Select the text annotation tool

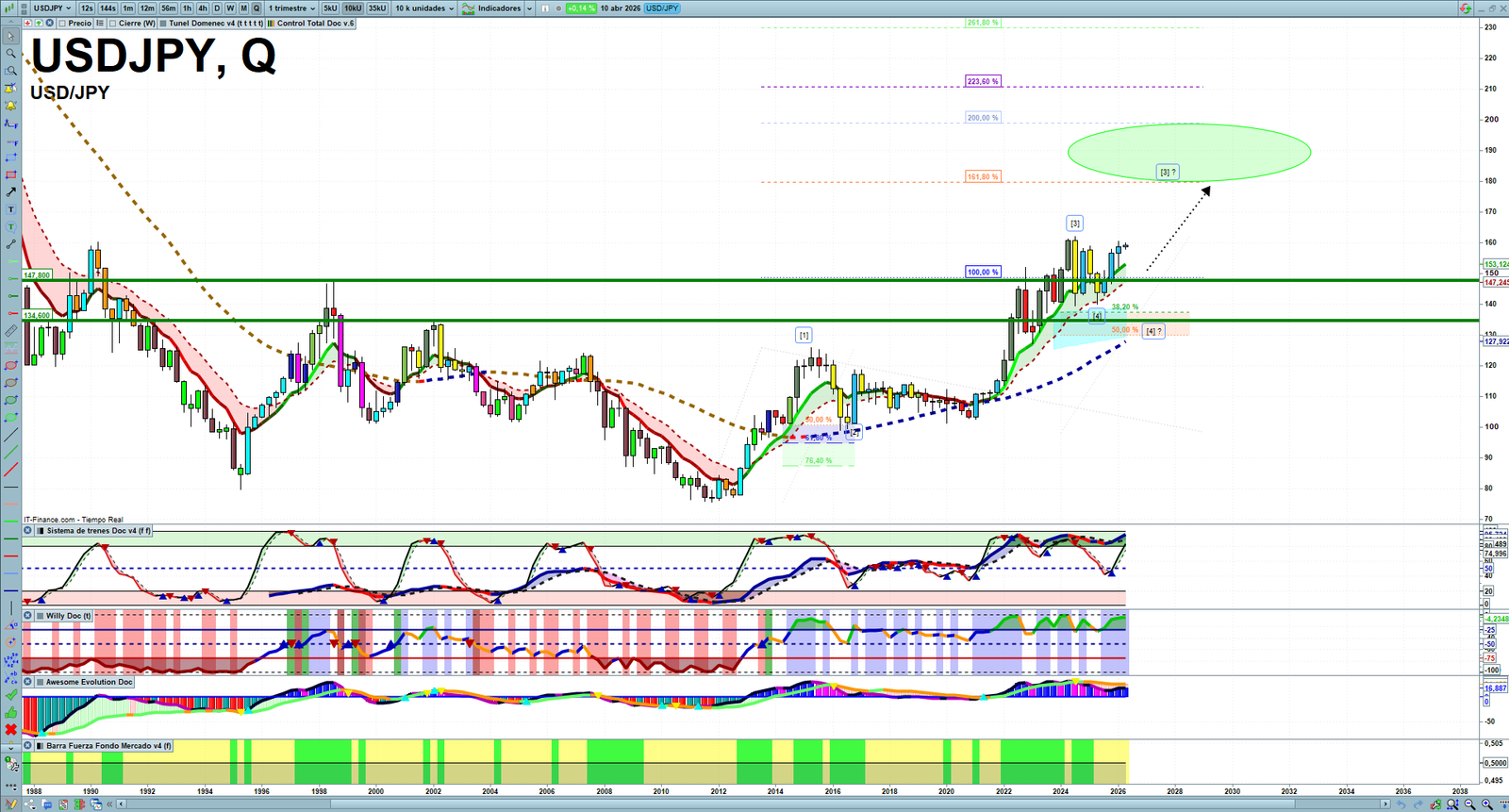point(10,209)
